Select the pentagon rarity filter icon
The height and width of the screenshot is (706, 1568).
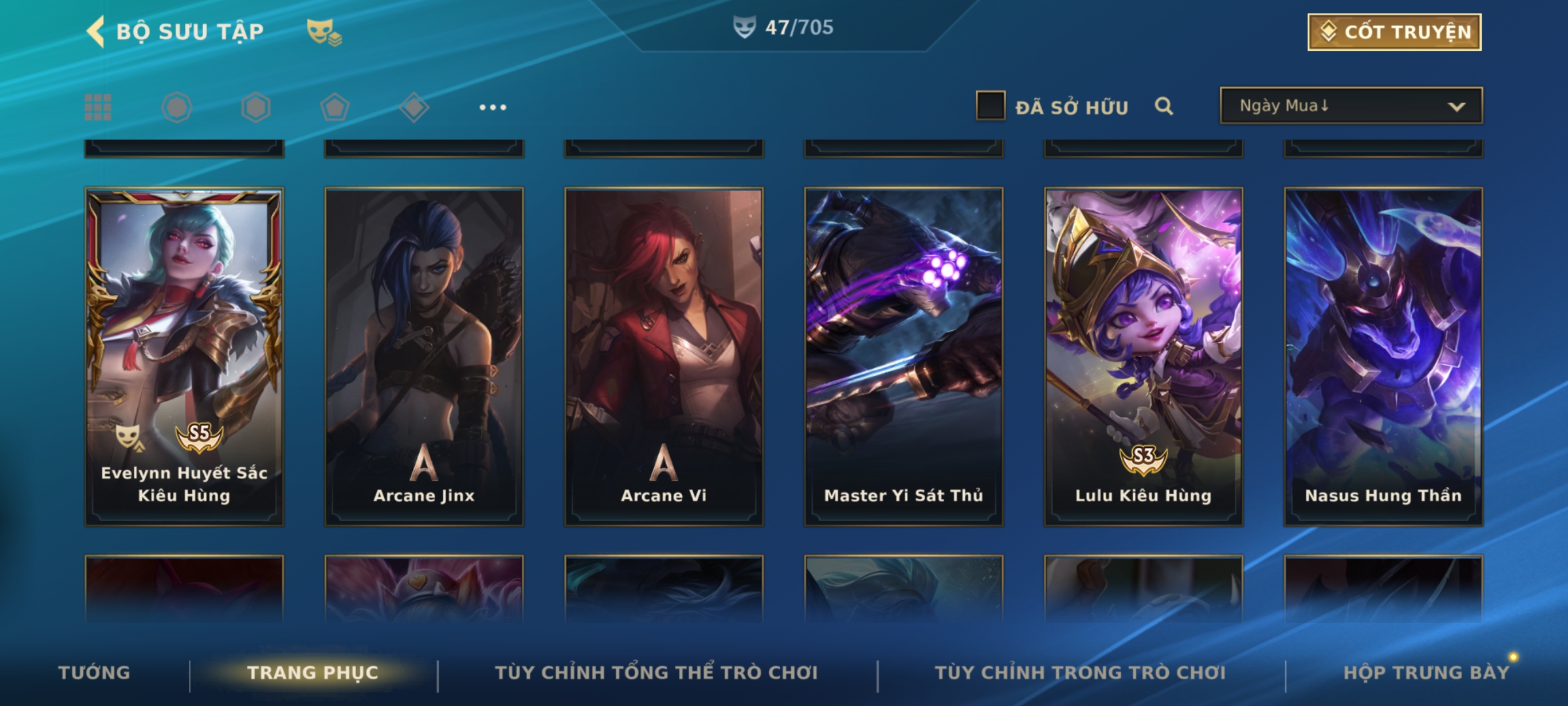pyautogui.click(x=335, y=107)
